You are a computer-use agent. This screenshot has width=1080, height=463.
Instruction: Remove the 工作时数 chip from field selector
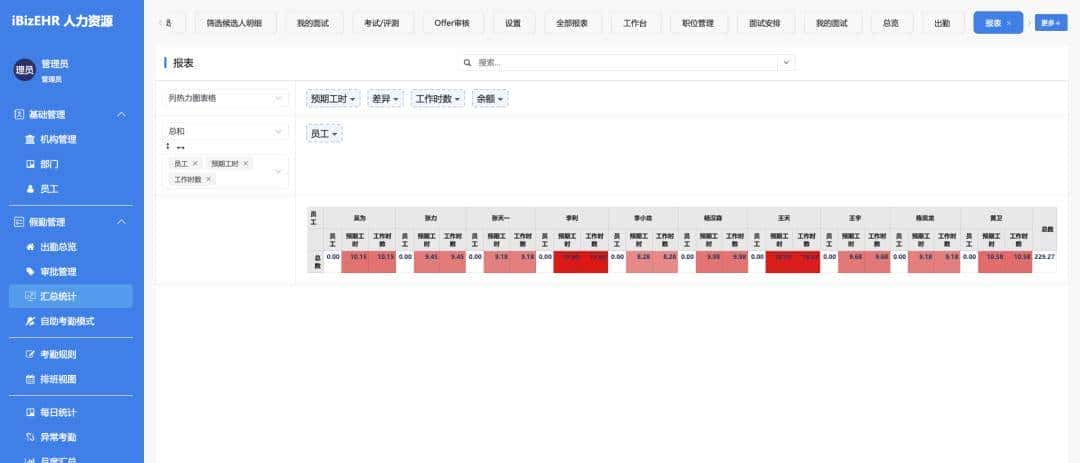209,179
